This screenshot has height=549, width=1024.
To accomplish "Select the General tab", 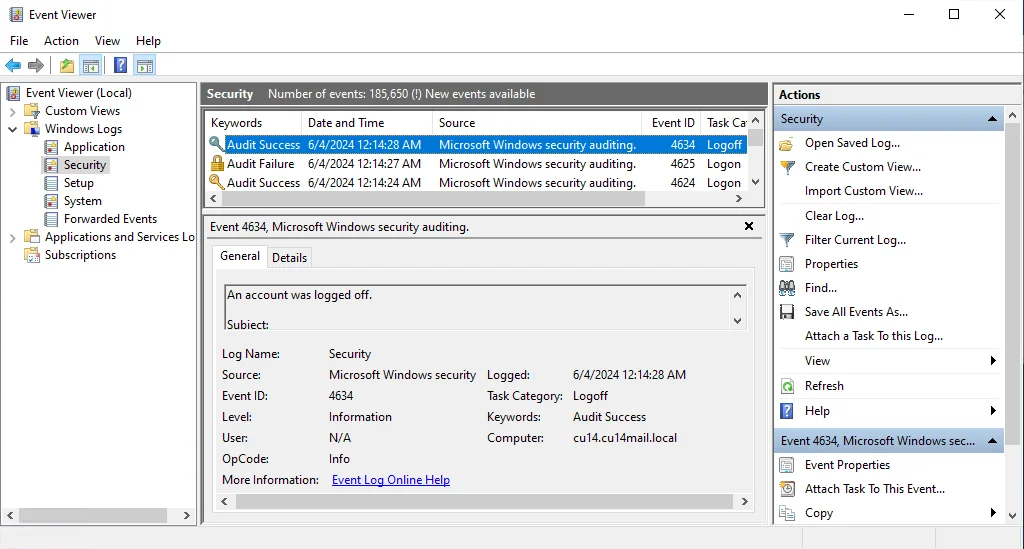I will click(240, 256).
